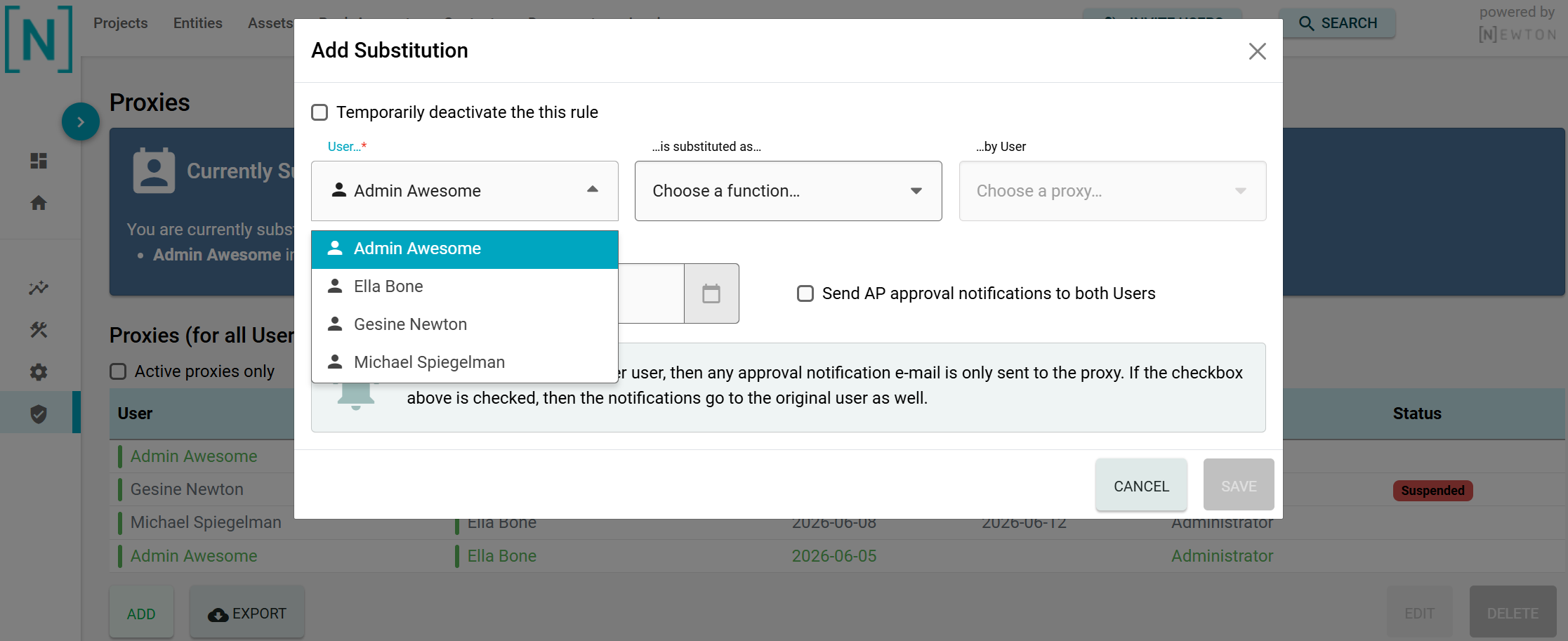Screen dimensions: 1568x641
Task: Select Admin Awesome in the user list
Action: click(x=465, y=249)
